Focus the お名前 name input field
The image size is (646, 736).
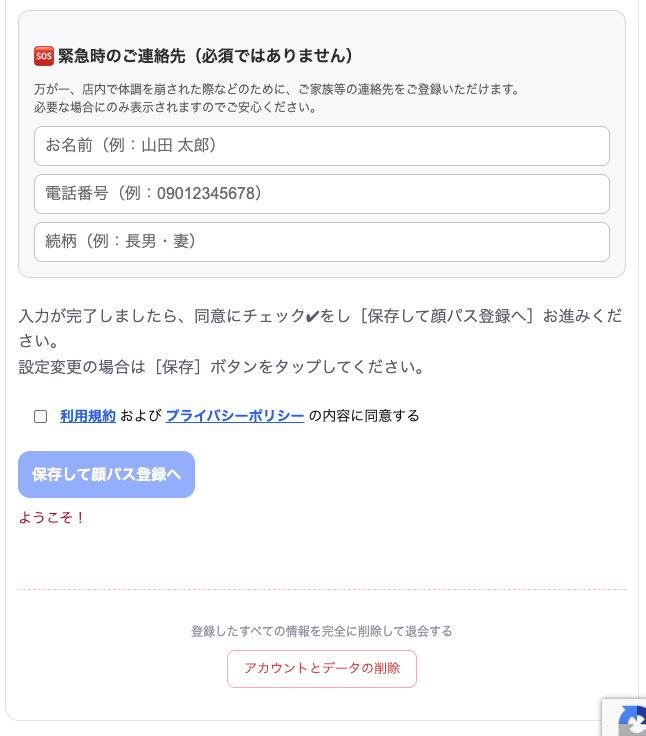(322, 146)
